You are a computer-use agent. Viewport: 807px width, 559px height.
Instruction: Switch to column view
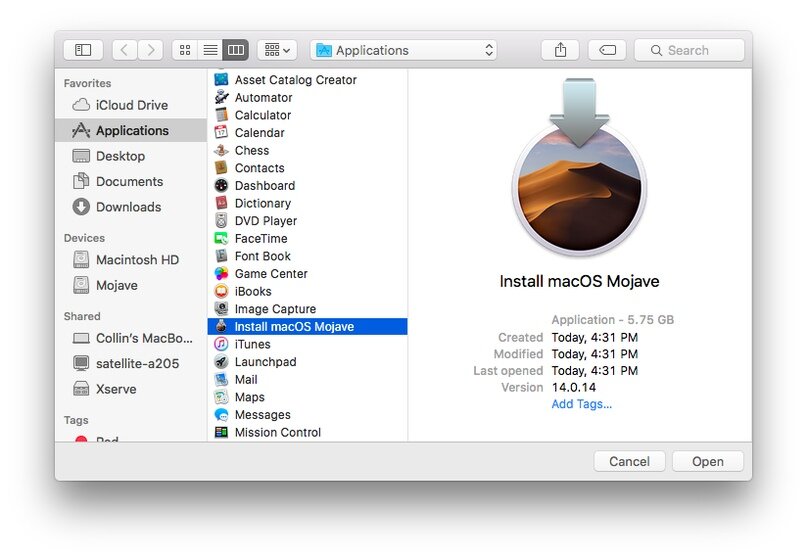click(x=236, y=50)
